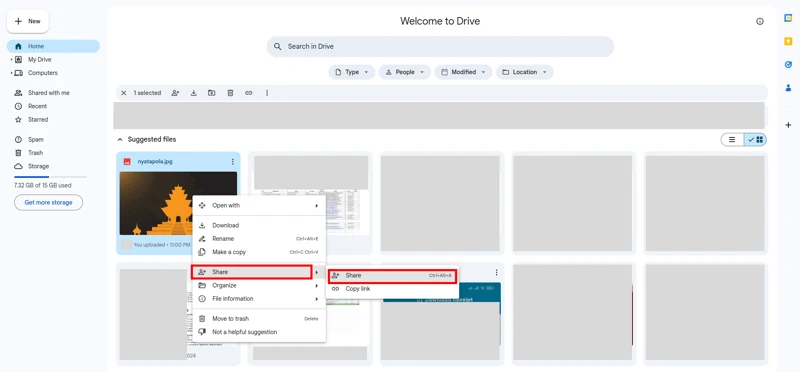Click red image file type icon
The image size is (800, 372).
tap(127, 161)
